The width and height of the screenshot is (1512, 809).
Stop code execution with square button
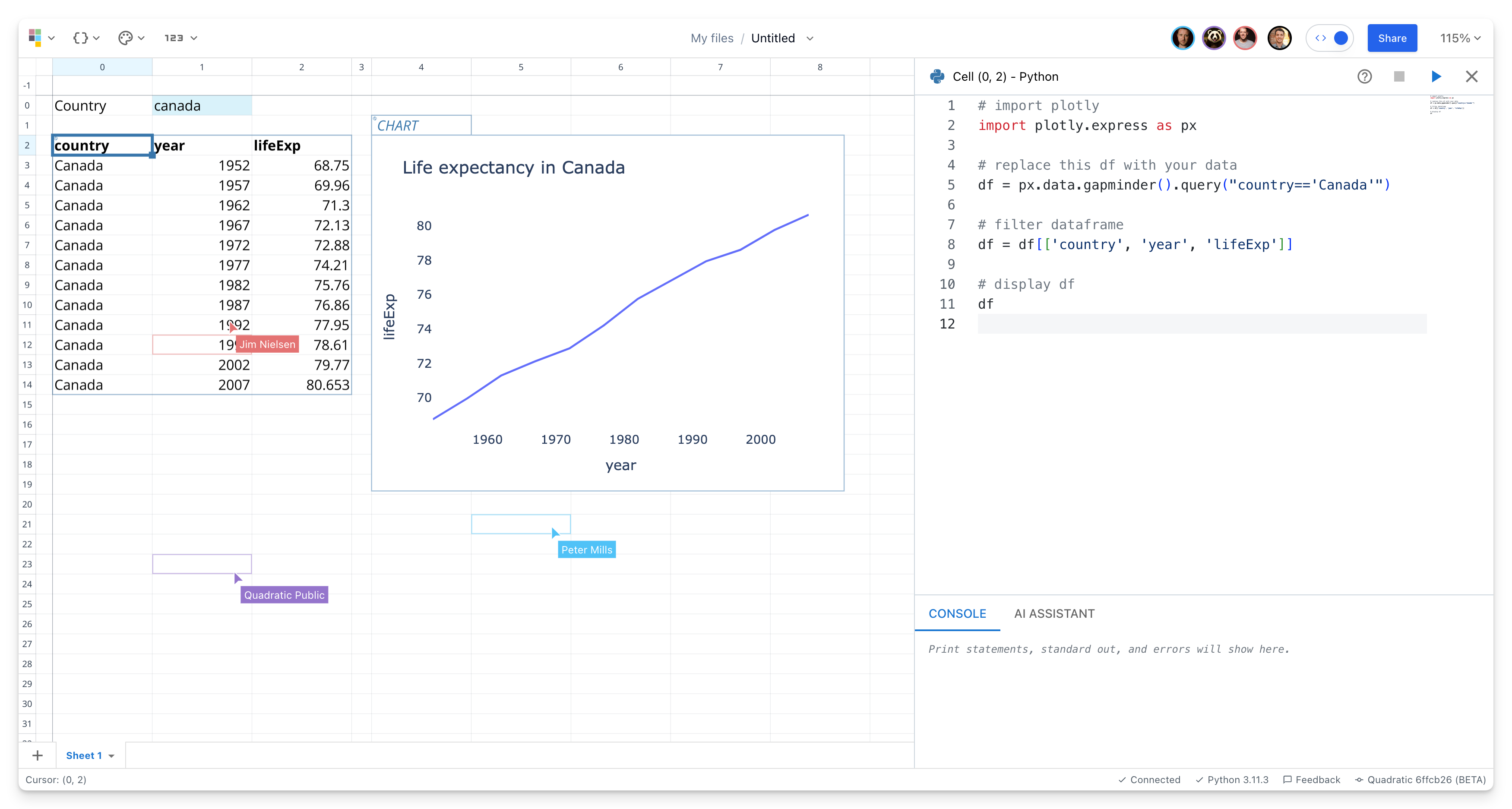(x=1399, y=76)
